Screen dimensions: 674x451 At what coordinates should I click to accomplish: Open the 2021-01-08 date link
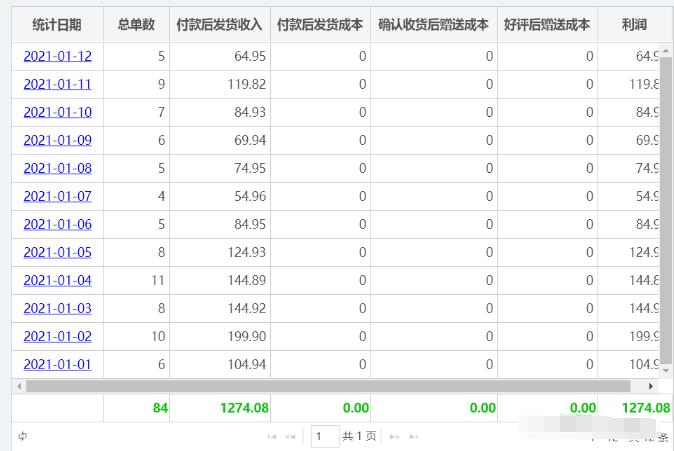(57, 169)
